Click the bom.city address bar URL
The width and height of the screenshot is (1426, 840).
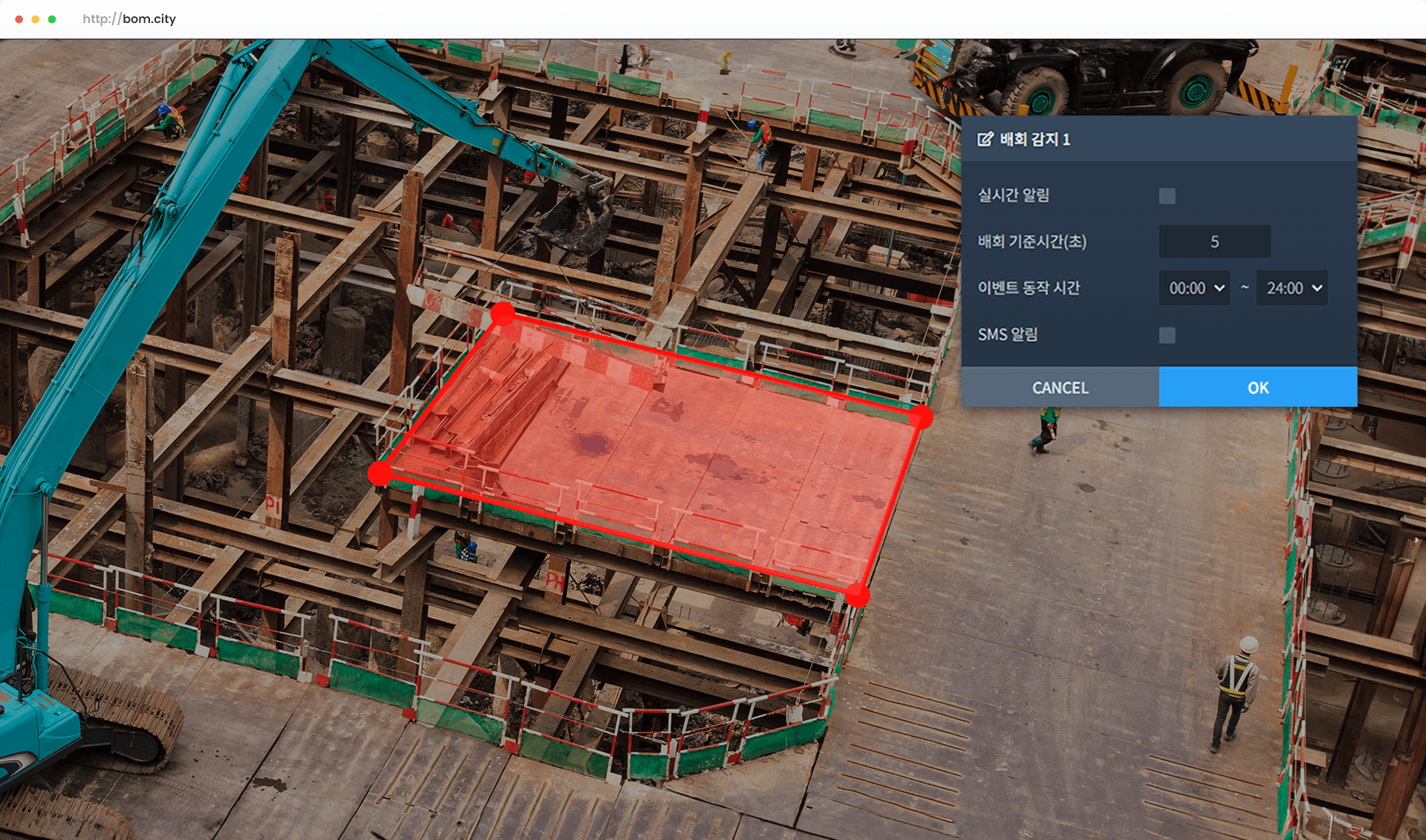pos(129,19)
